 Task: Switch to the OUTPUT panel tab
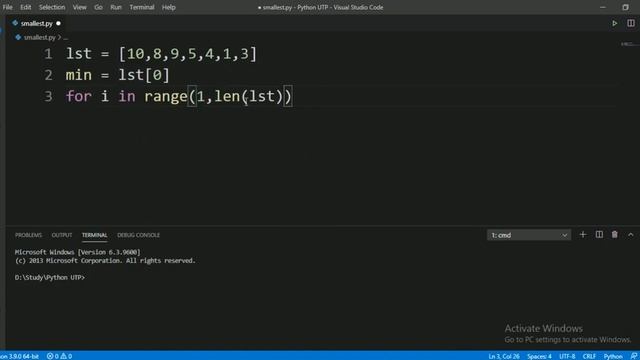tap(62, 235)
